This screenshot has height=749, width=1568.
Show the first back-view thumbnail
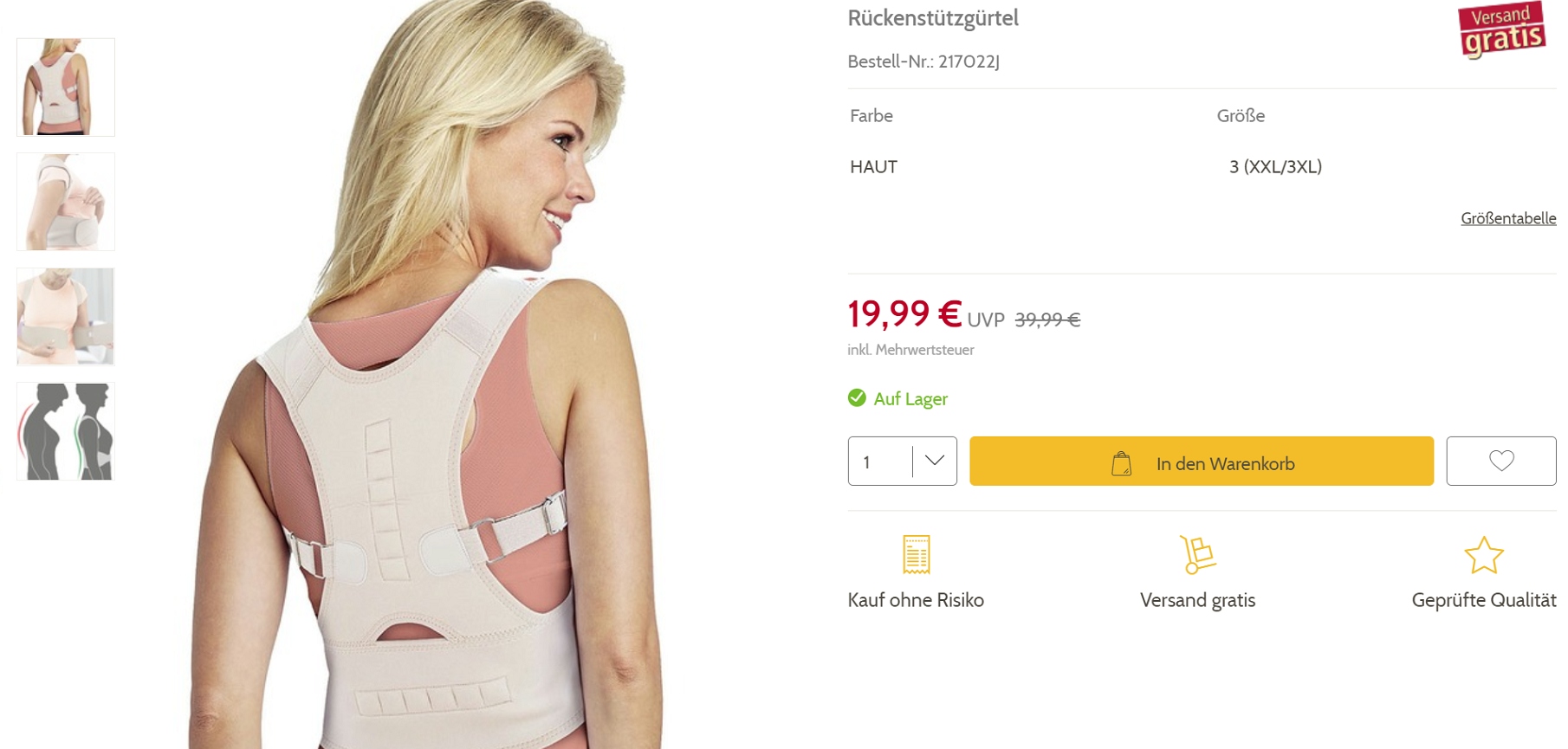click(66, 87)
